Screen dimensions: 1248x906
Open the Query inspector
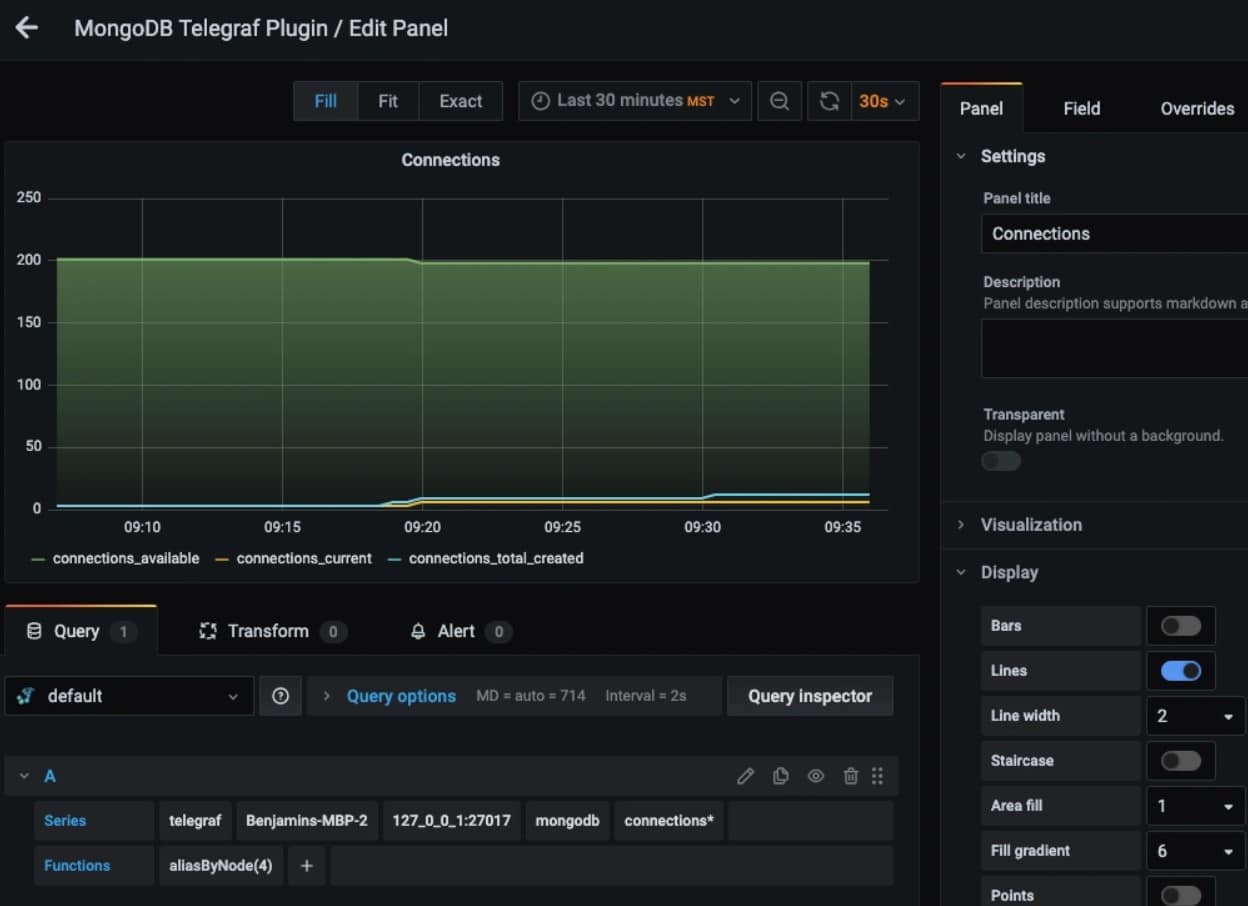tap(810, 696)
